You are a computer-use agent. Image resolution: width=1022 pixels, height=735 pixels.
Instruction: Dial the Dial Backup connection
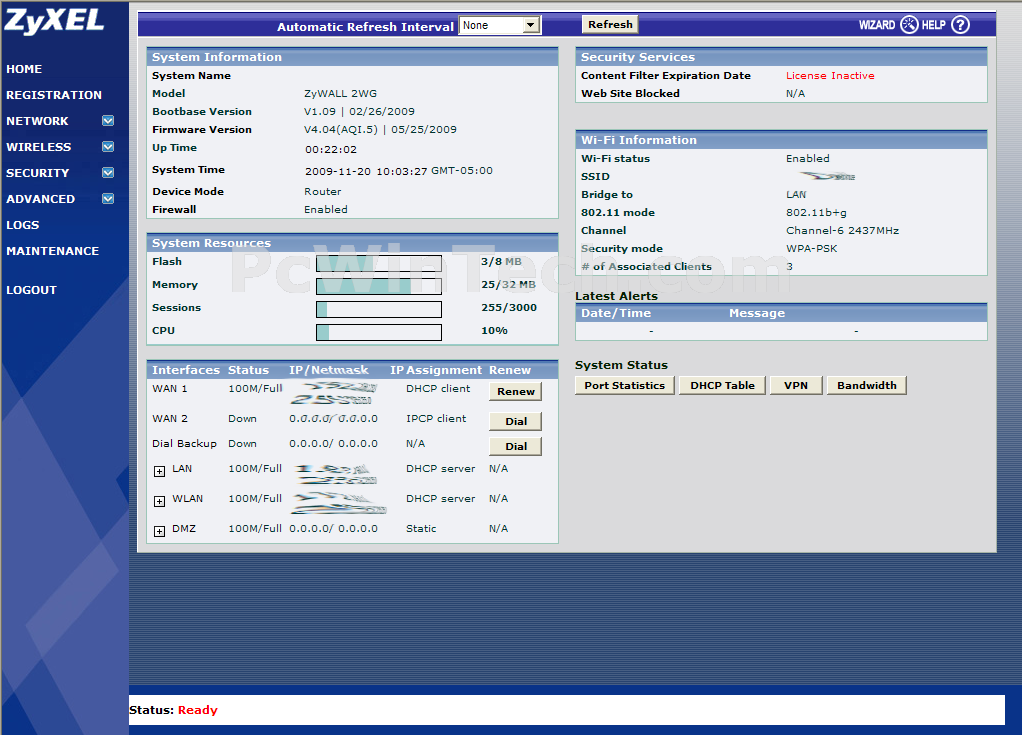point(516,446)
